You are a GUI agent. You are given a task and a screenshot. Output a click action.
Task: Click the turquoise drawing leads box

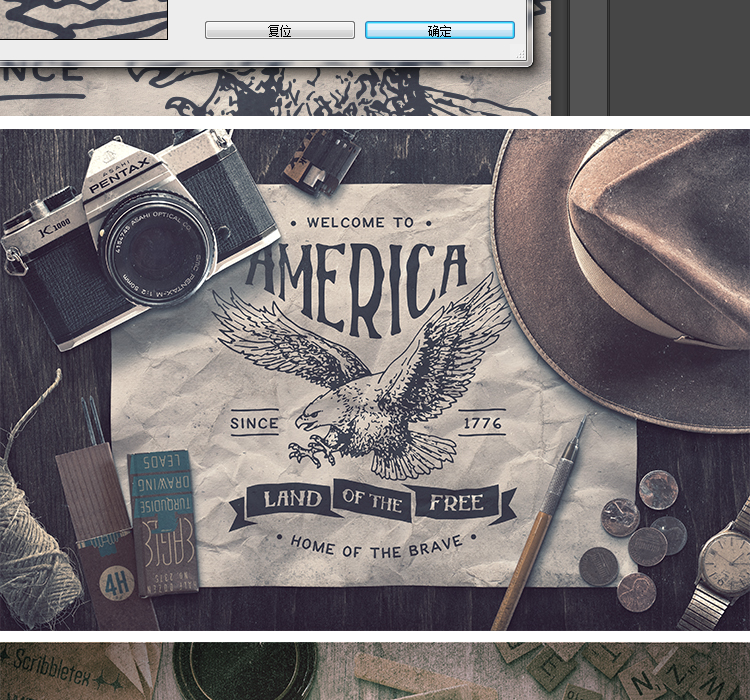pyautogui.click(x=161, y=520)
